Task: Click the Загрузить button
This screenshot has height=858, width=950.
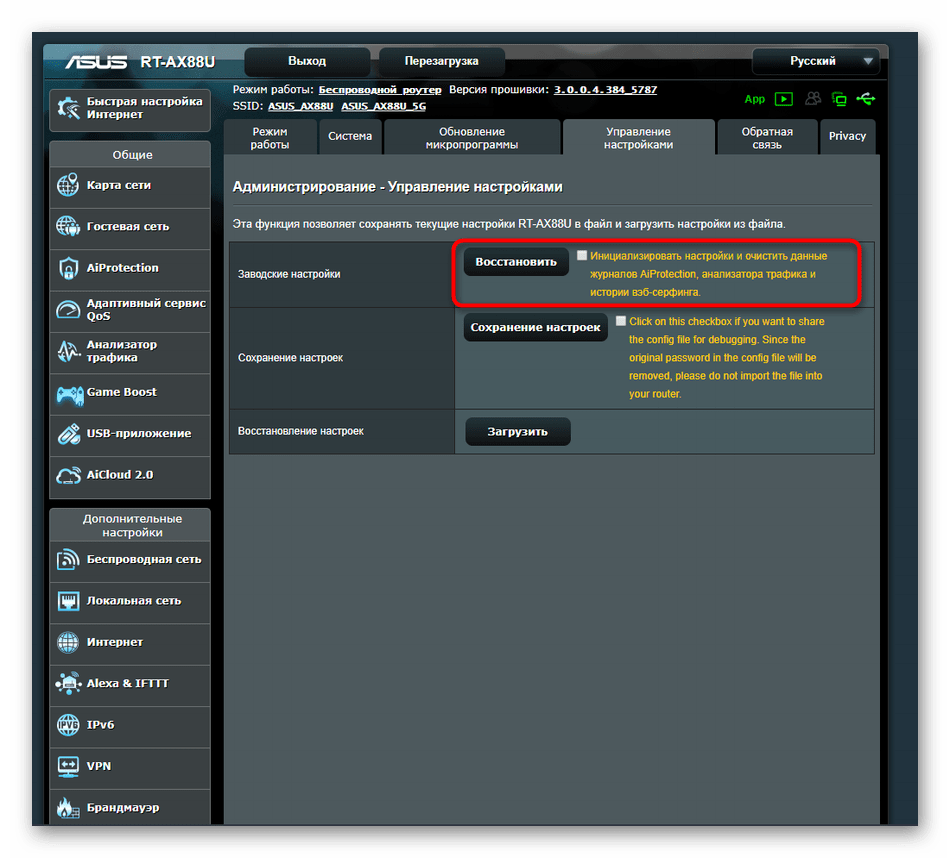Action: click(x=517, y=431)
